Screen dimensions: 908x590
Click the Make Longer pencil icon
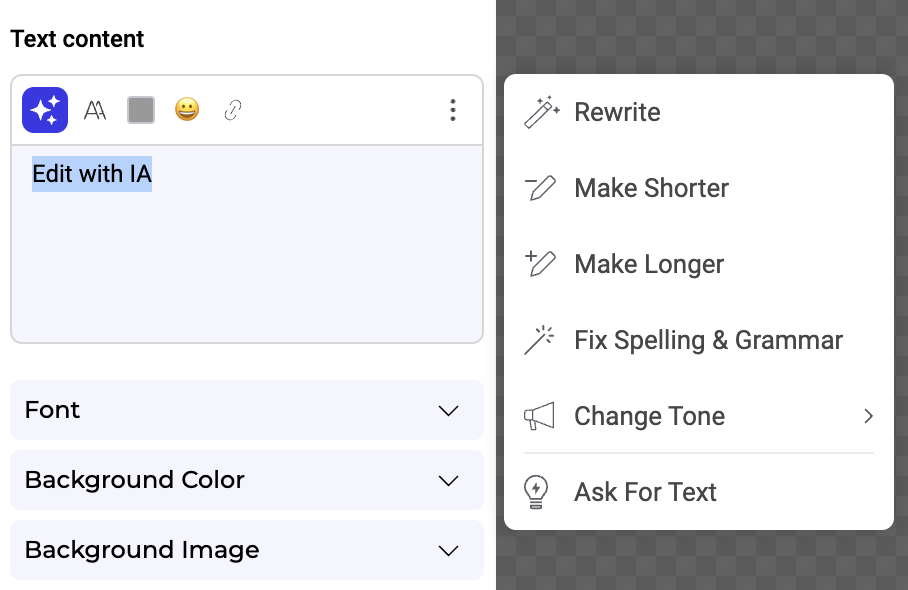tap(541, 264)
